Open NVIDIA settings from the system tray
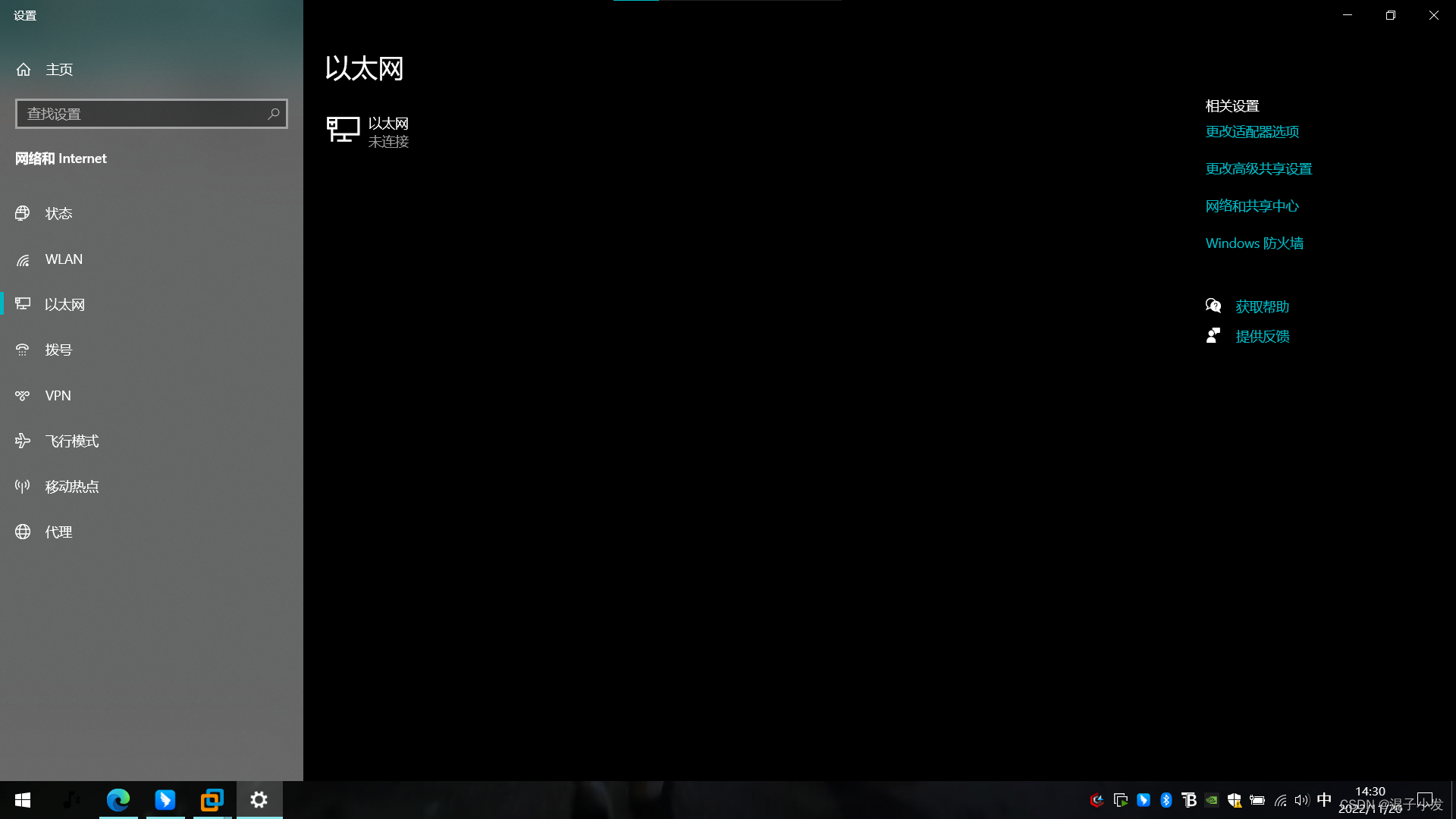This screenshot has width=1456, height=819. click(x=1211, y=800)
